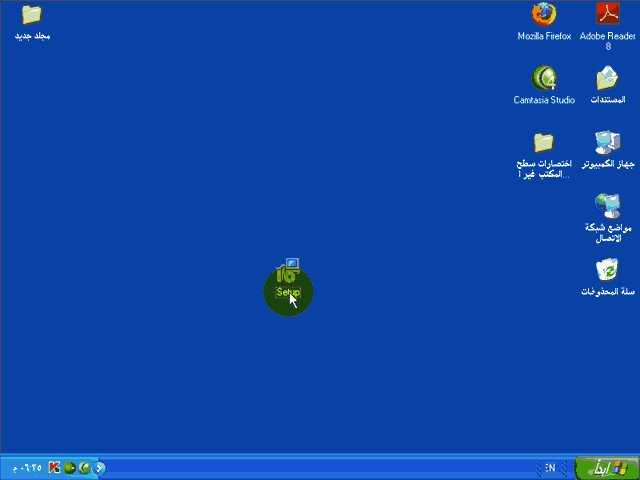Select the المستندات documents folder icon
Image resolution: width=640 pixels, height=480 pixels.
[x=608, y=79]
